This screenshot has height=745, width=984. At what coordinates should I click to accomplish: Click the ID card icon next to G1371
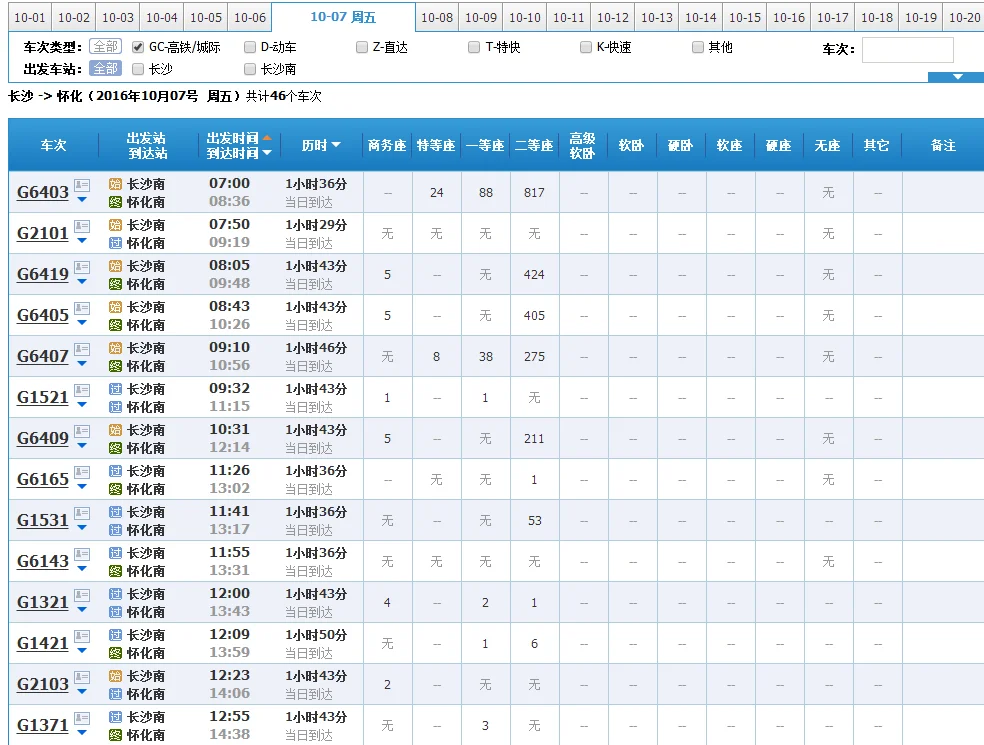81,718
